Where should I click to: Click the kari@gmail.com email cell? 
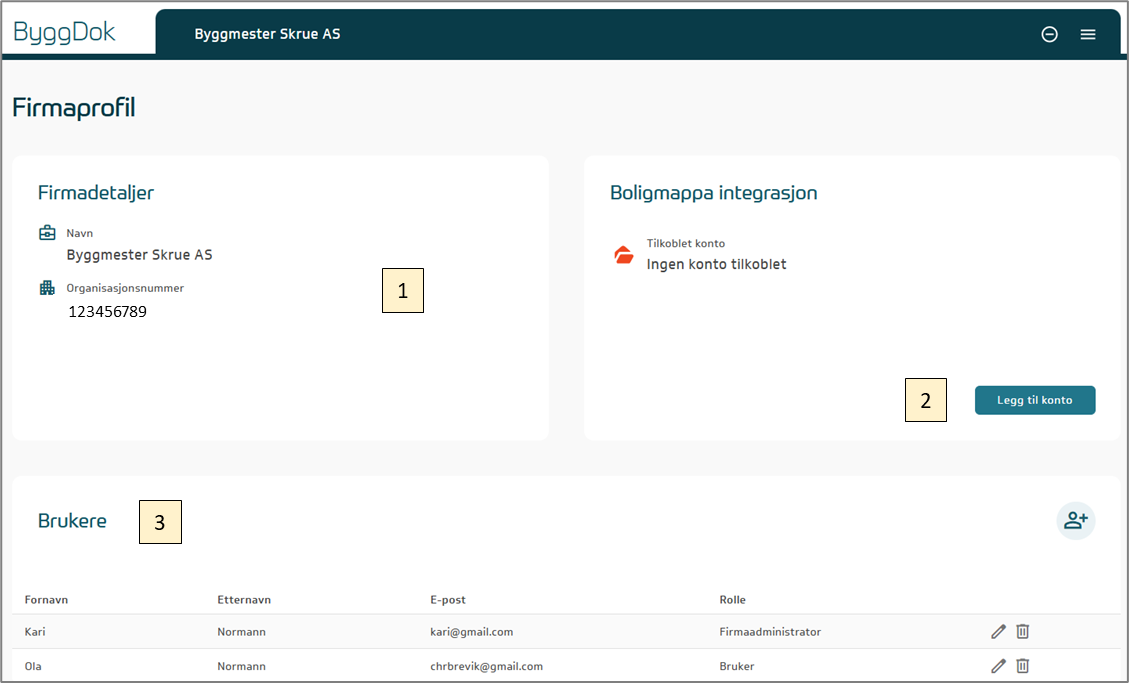coord(470,632)
